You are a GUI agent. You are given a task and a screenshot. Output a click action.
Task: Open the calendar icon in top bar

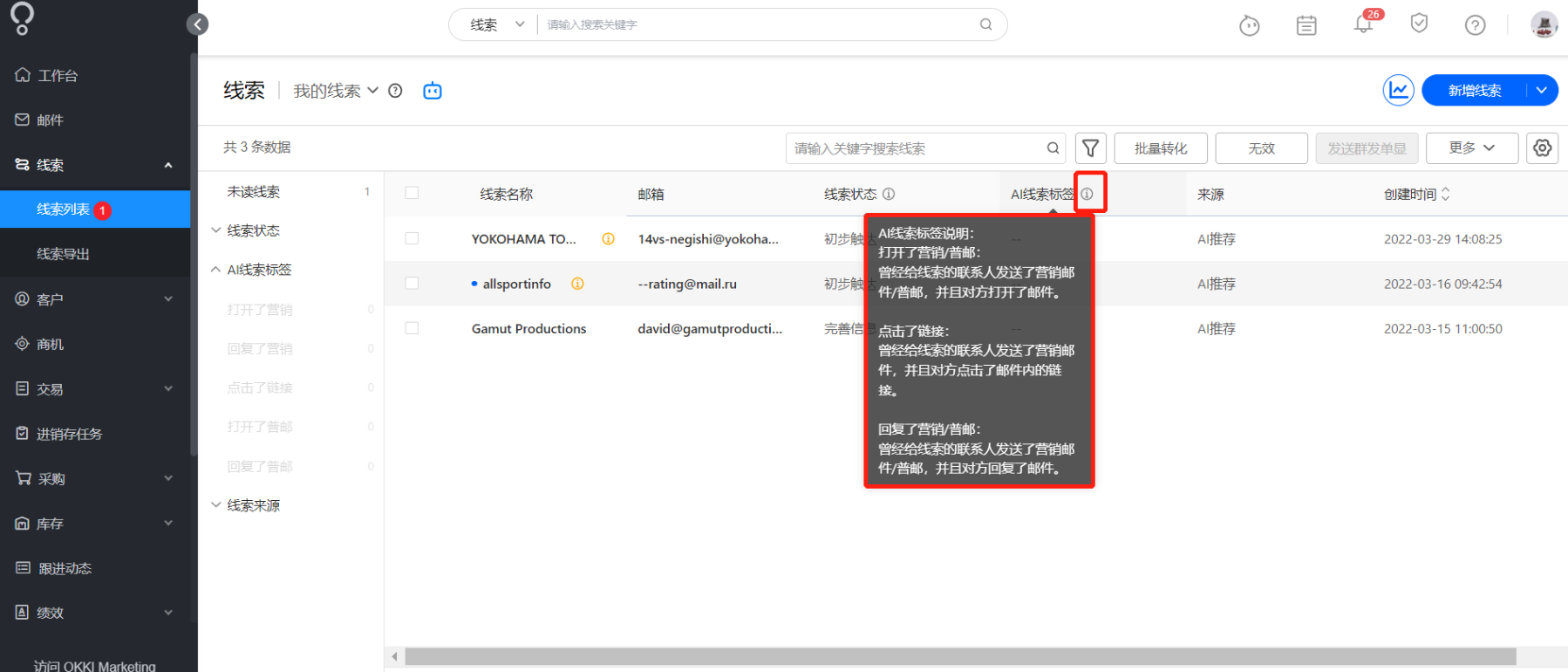[x=1306, y=25]
